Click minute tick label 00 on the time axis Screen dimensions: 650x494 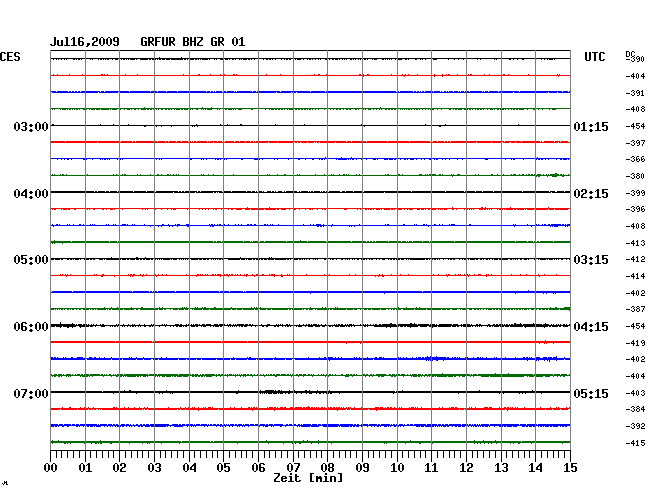pyautogui.click(x=51, y=468)
